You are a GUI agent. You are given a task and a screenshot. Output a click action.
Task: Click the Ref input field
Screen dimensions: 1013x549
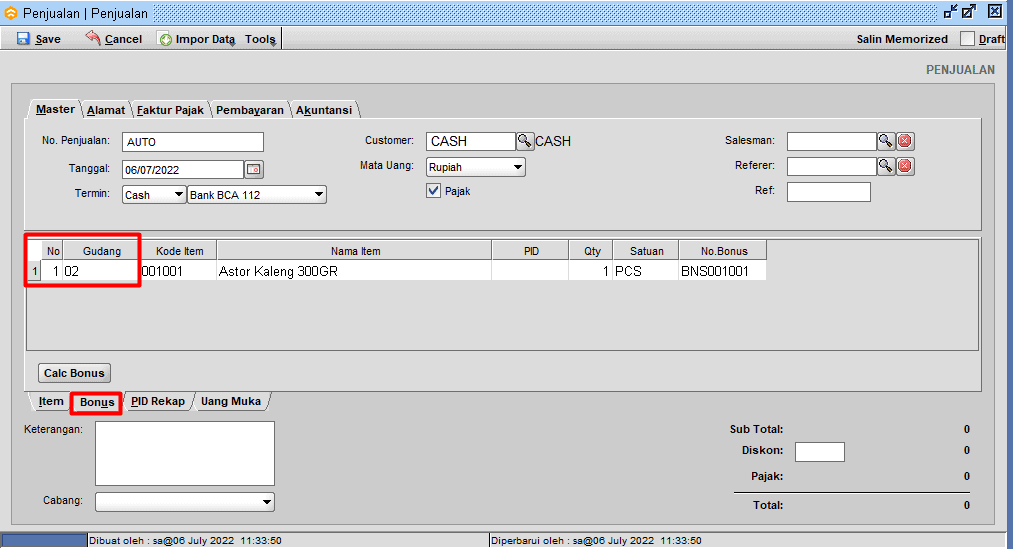click(828, 192)
